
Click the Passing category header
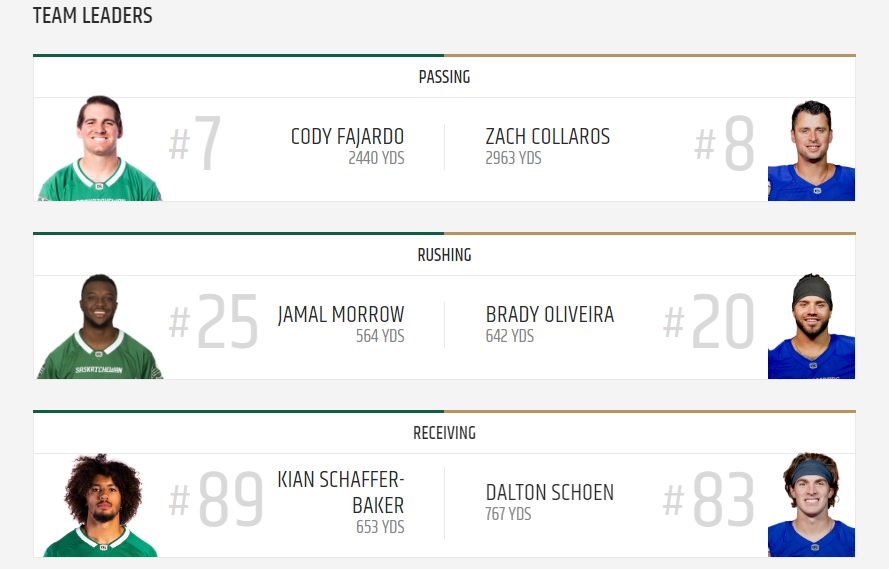point(444,77)
